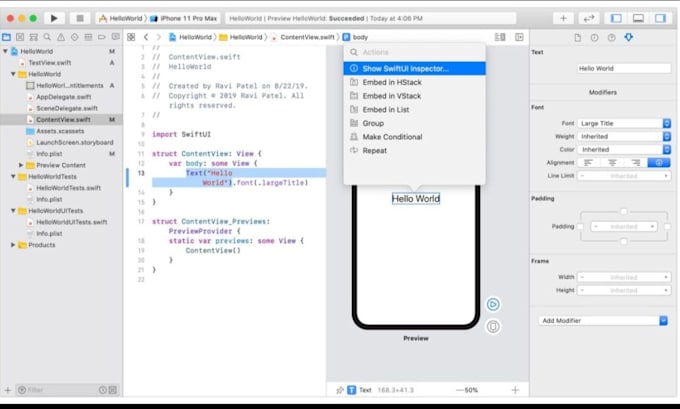
Task: Open the Find navigator magnifier
Action: point(47,37)
